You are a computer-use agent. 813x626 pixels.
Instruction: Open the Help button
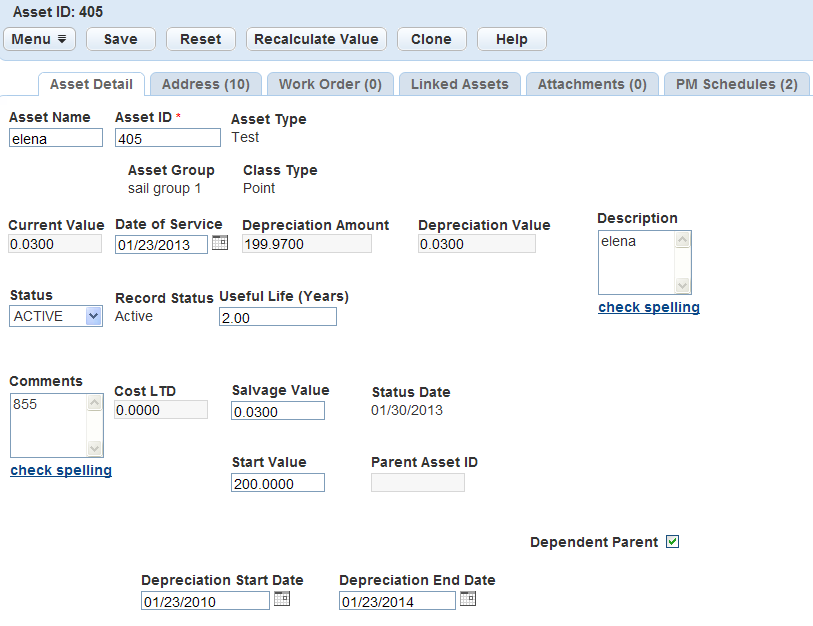coord(511,39)
